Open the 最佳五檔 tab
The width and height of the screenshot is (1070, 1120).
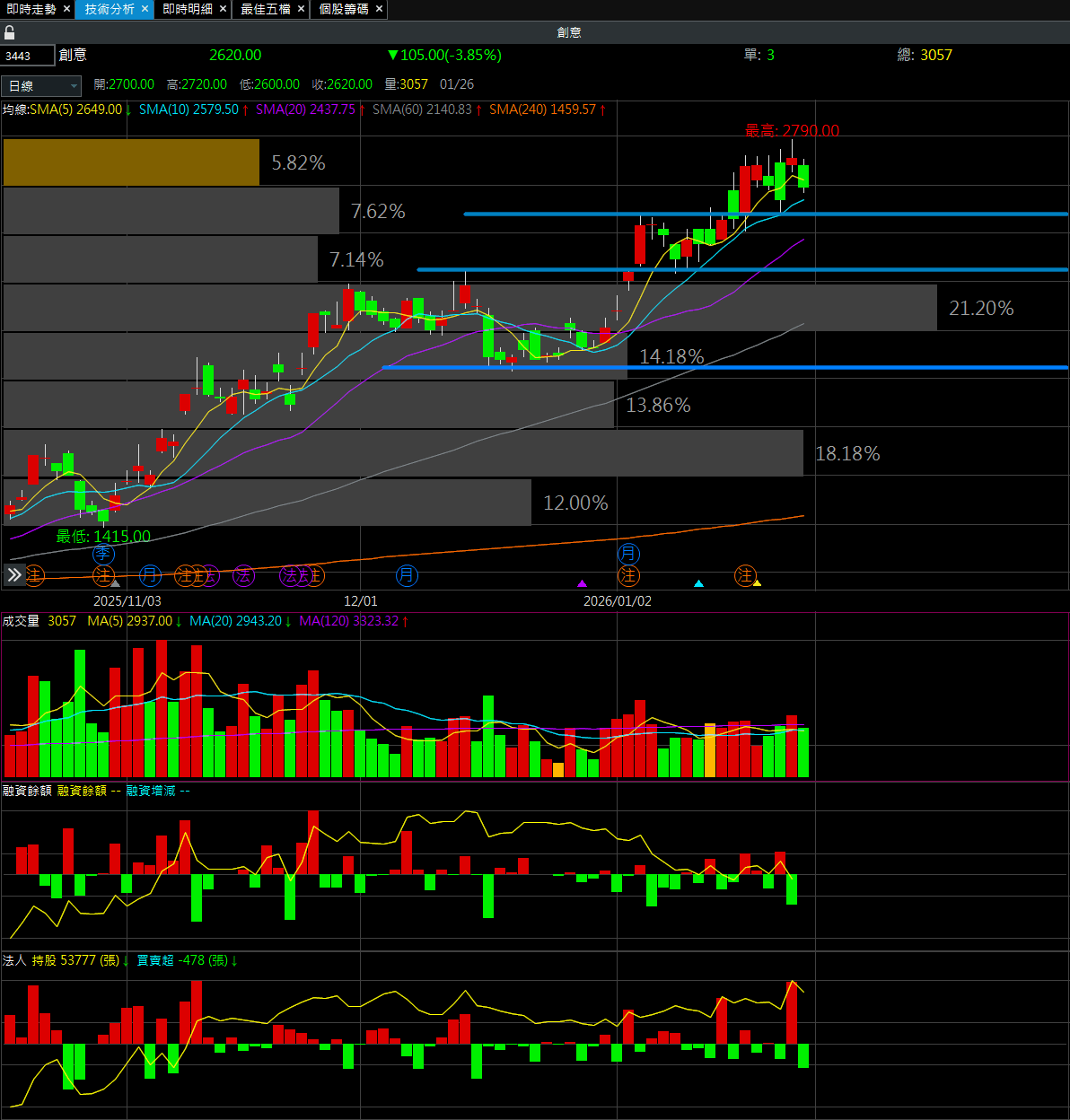point(265,9)
